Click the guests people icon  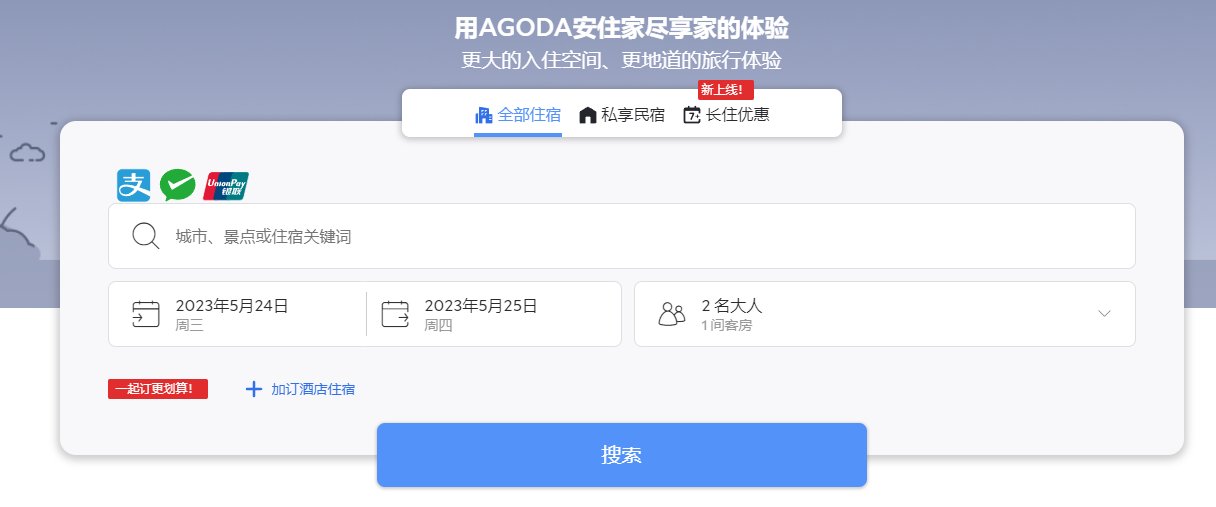(672, 314)
